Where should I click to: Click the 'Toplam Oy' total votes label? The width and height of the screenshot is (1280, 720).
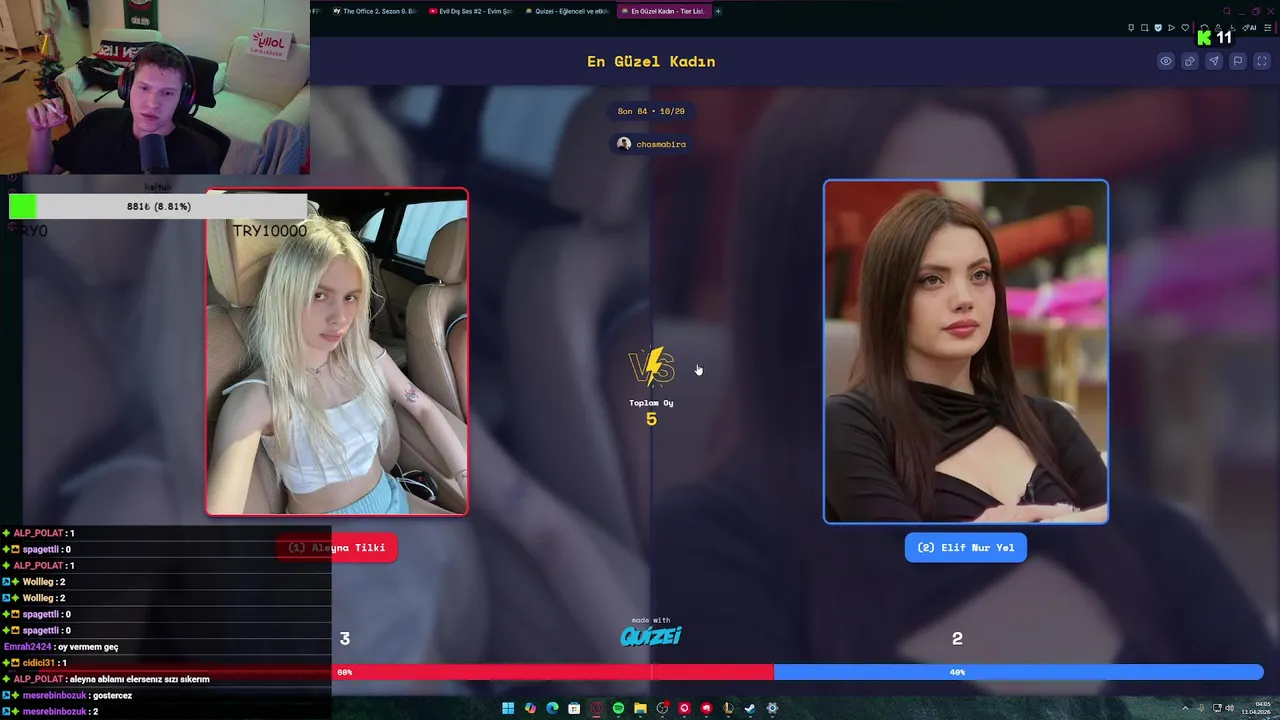[651, 403]
